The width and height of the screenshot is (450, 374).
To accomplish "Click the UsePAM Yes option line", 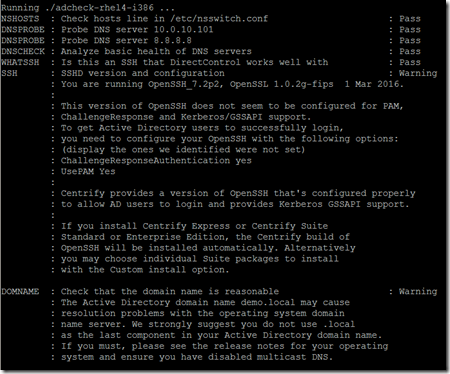I will pyautogui.click(x=88, y=171).
